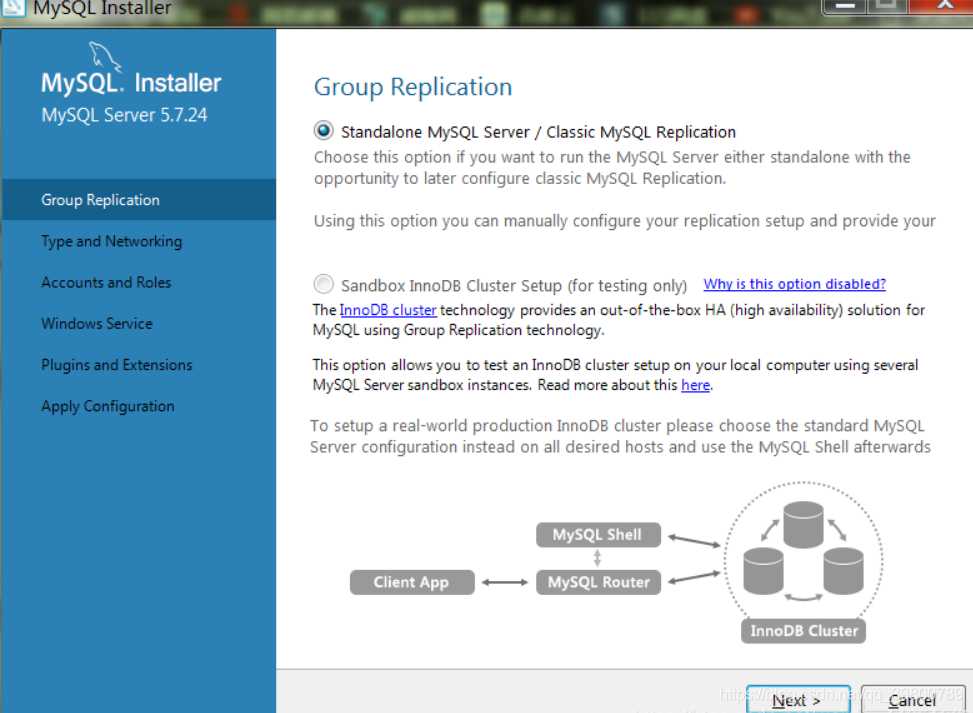The height and width of the screenshot is (713, 973).
Task: Open Accounts and Roles step
Action: point(106,282)
